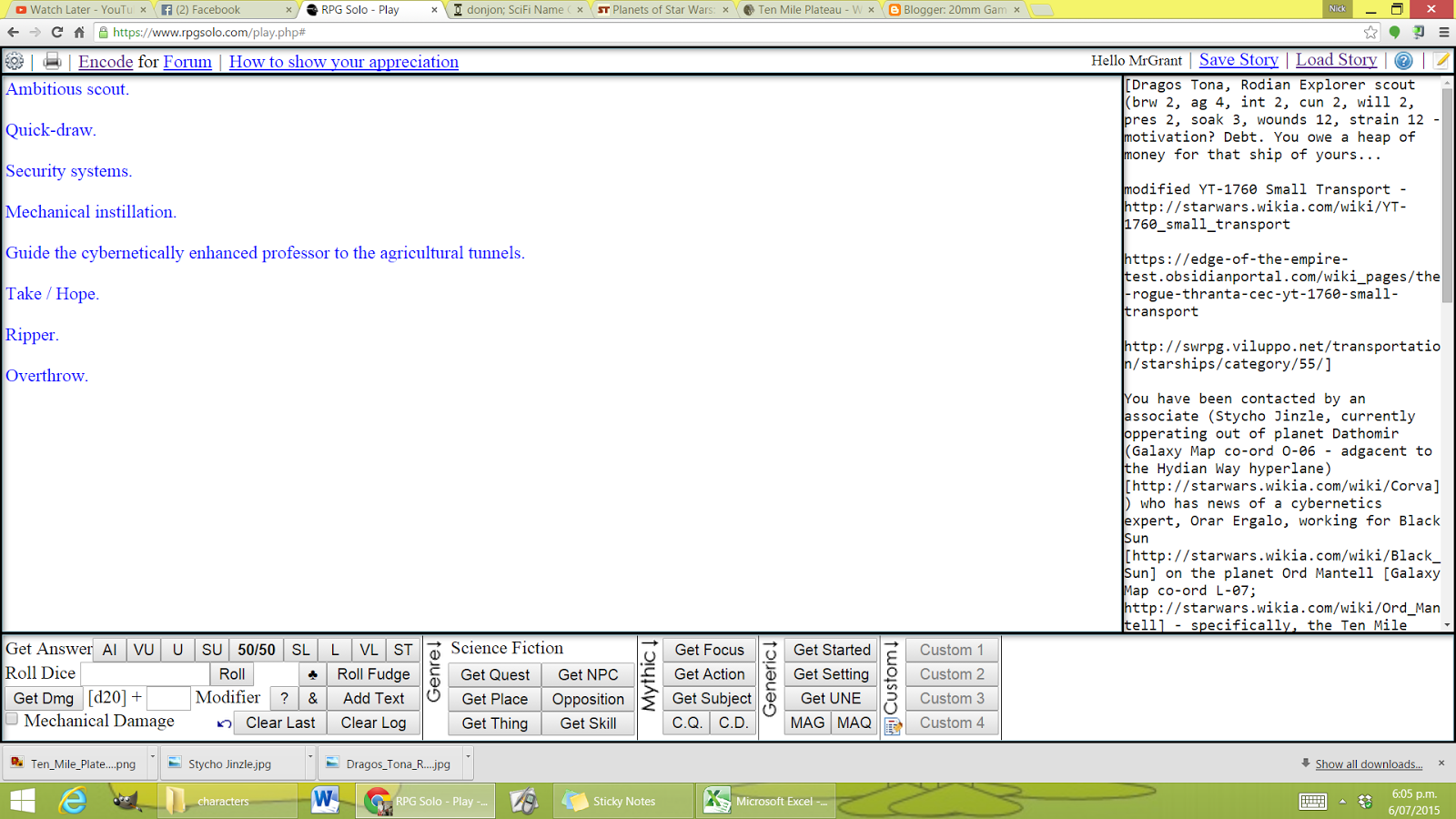This screenshot has width=1456, height=819.
Task: Open the Chrome menu hamburger icon
Action: coord(1443,32)
